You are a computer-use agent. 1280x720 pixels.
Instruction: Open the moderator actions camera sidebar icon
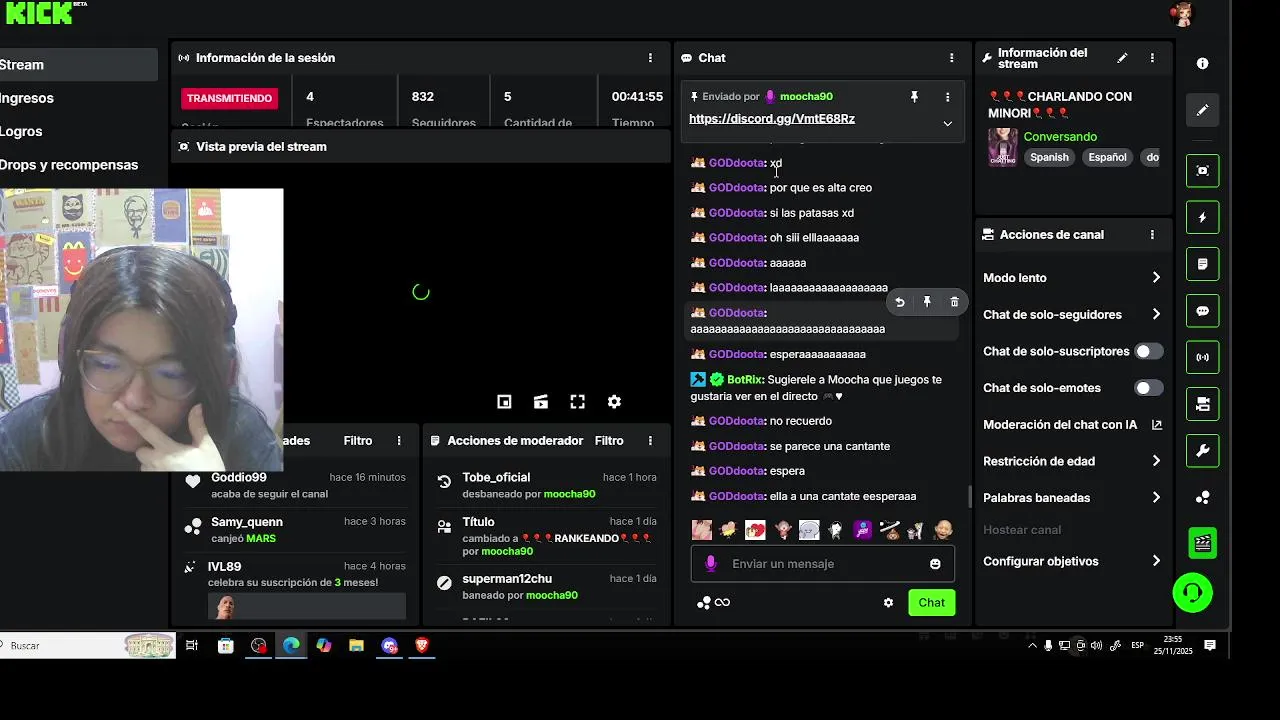click(1202, 404)
